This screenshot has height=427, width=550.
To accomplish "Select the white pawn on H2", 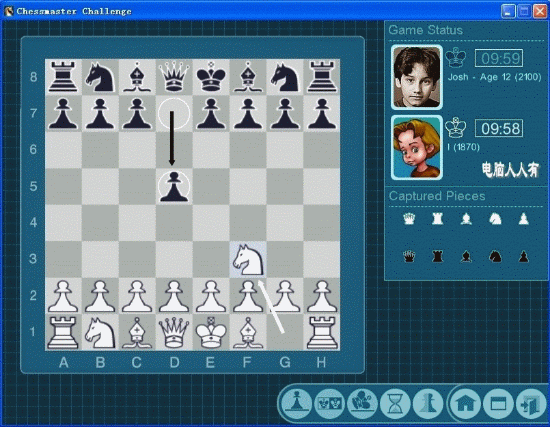I will 322,296.
